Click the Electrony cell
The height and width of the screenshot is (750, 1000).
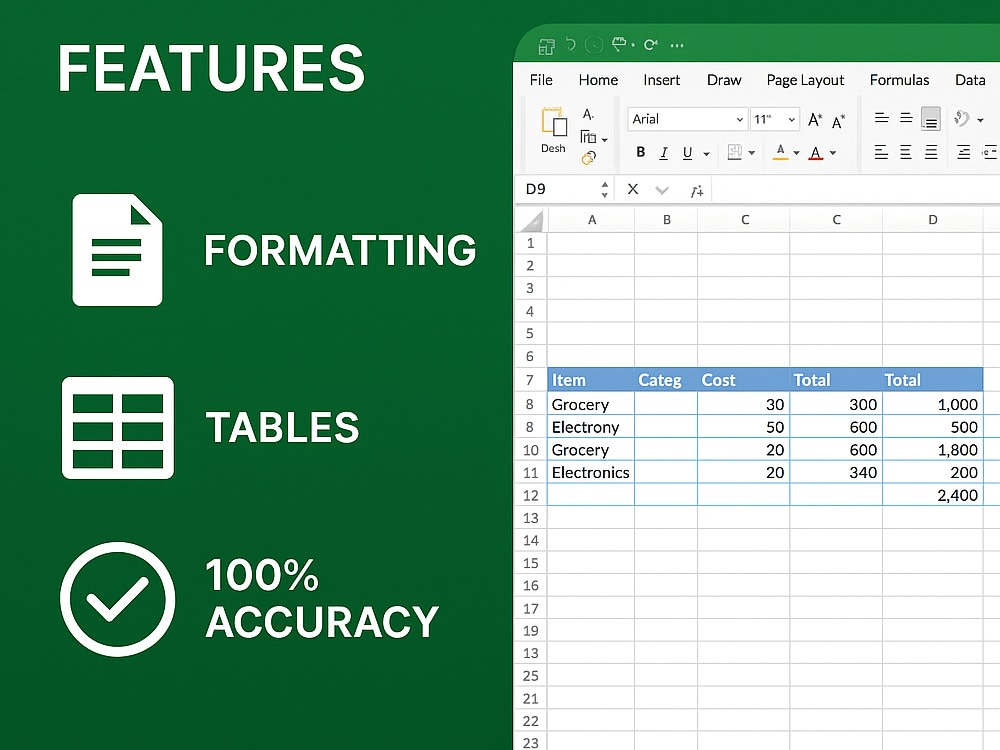coord(591,427)
